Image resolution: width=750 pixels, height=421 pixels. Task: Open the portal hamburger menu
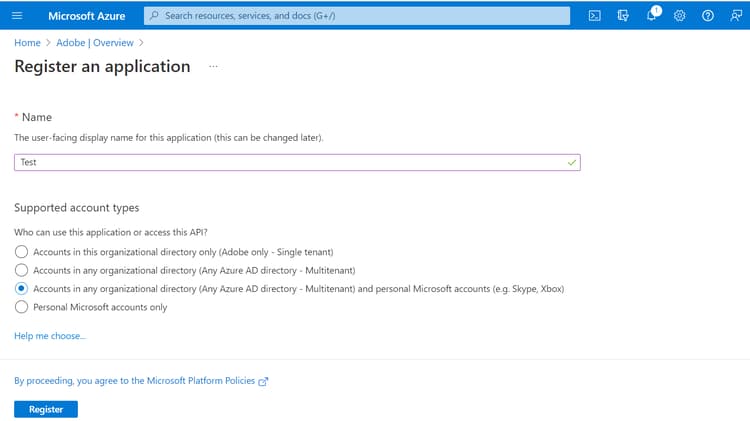16,16
